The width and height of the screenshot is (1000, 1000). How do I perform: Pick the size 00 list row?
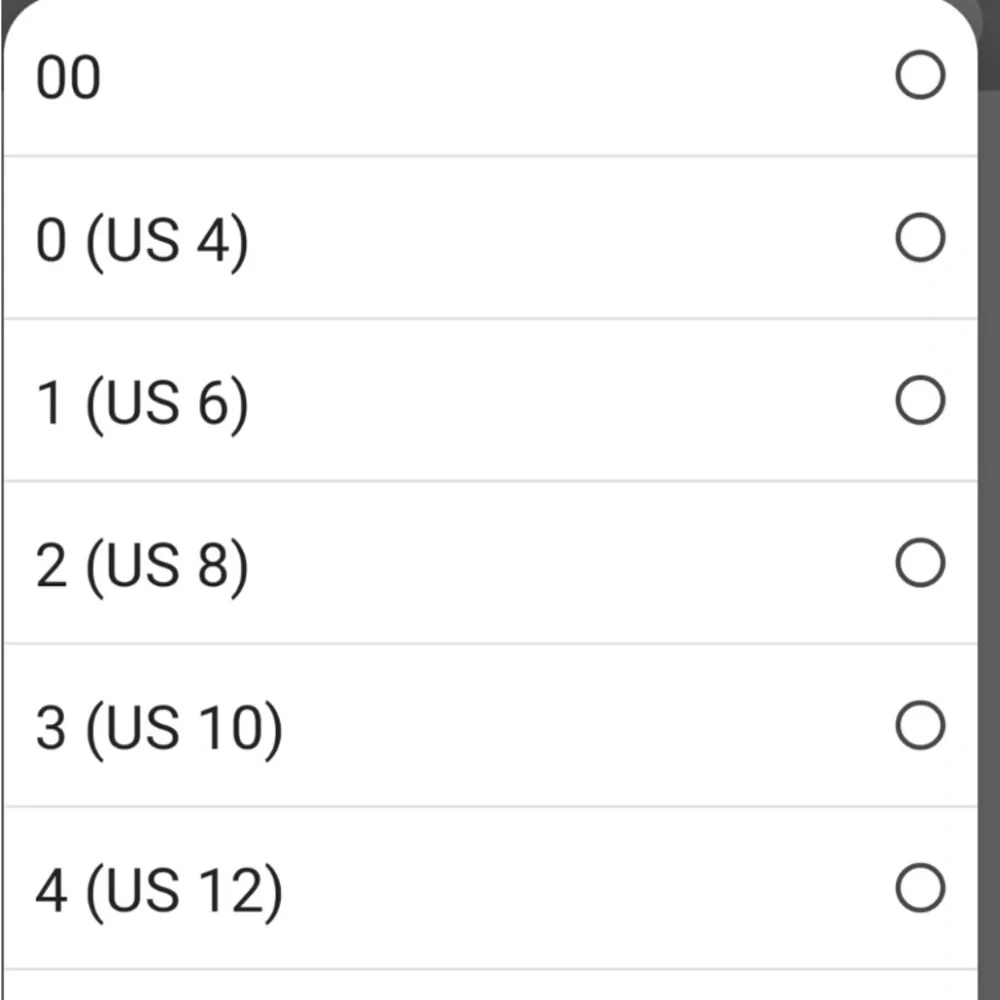[490, 78]
